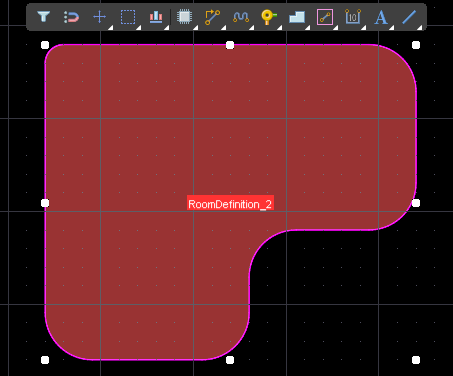Select the Place Component chip icon
The height and width of the screenshot is (376, 453).
pos(184,17)
